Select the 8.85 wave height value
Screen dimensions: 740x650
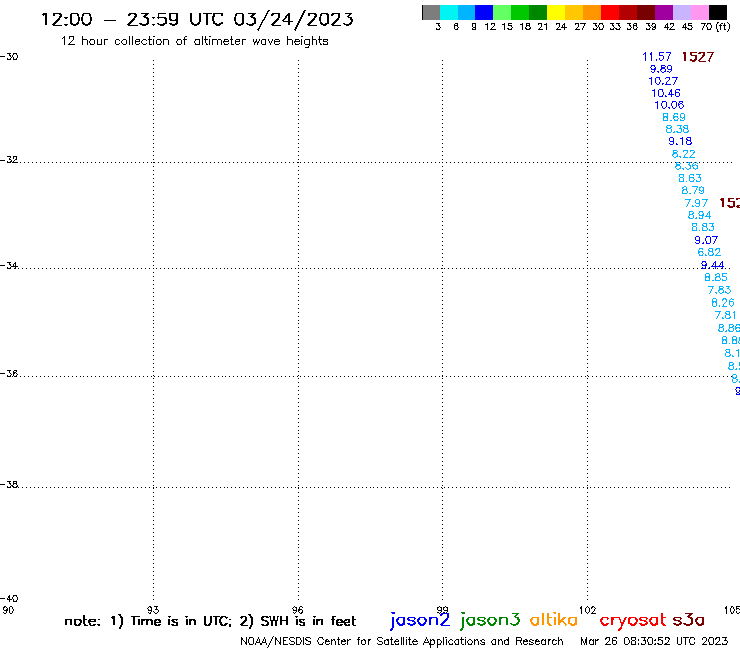click(716, 277)
